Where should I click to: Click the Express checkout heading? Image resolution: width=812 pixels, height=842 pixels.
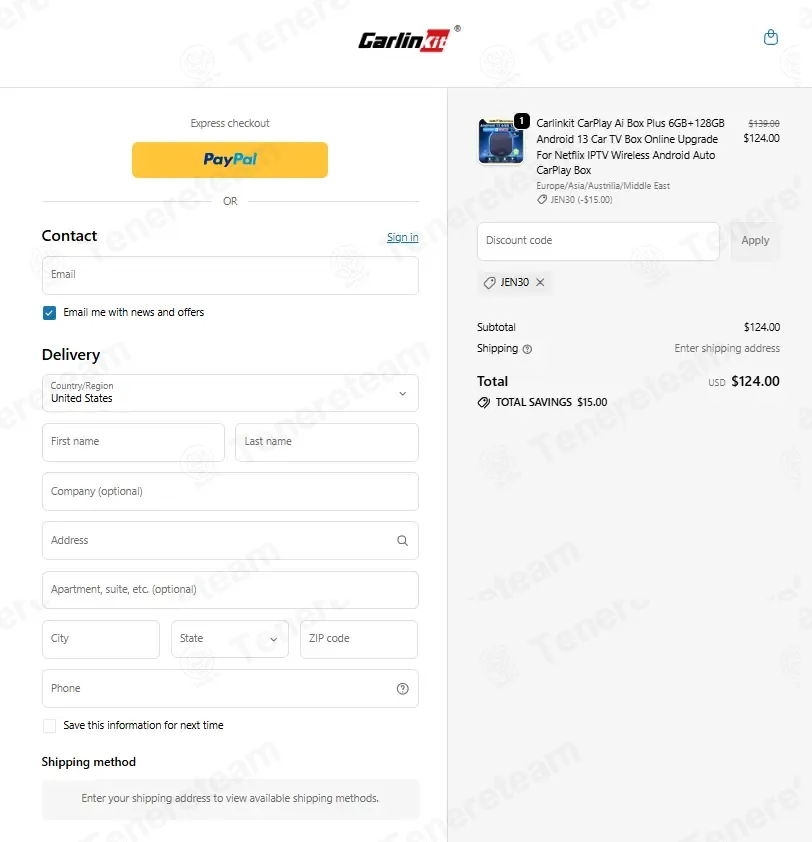(x=230, y=123)
